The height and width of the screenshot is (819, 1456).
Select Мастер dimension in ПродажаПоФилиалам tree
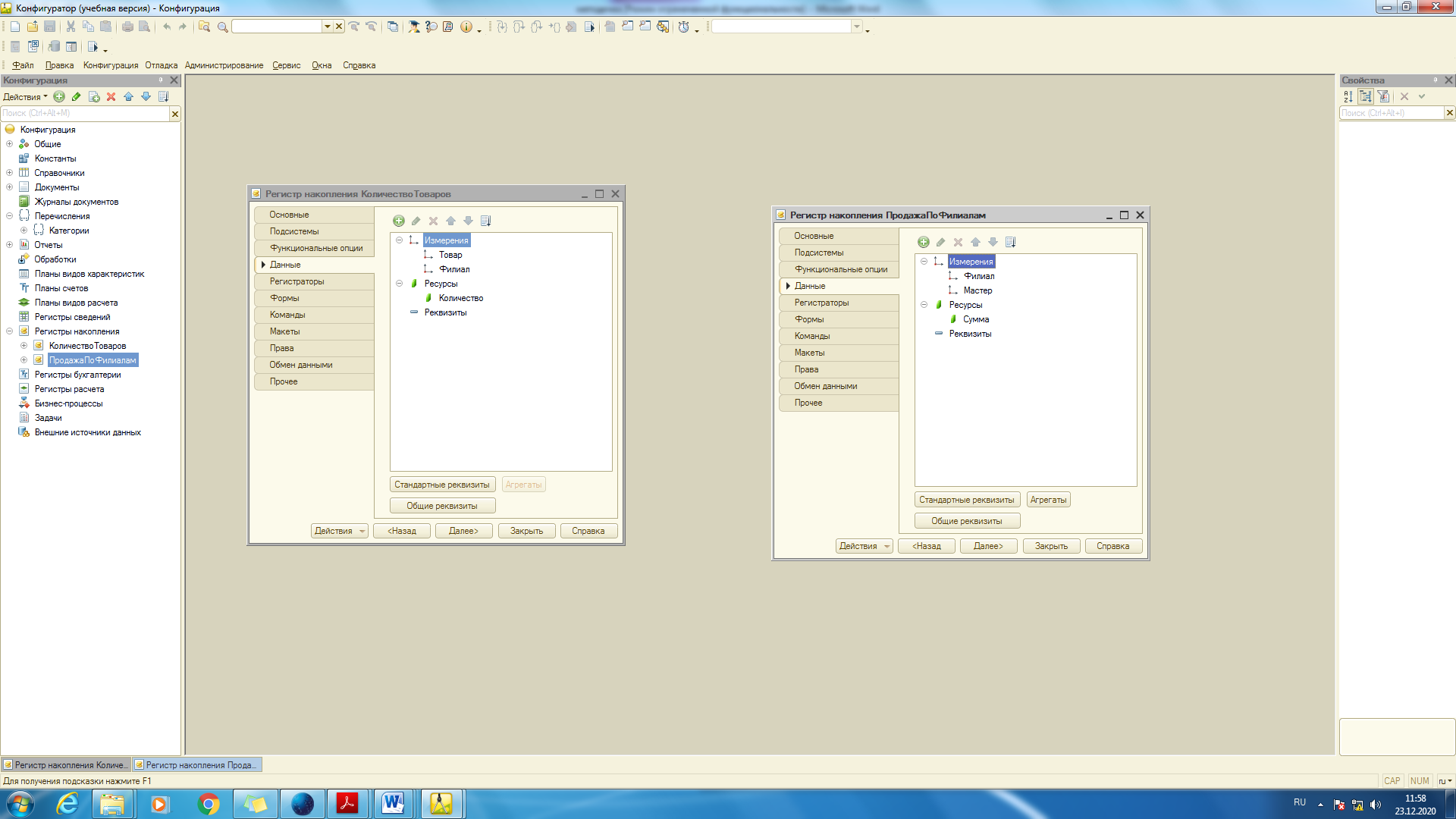977,290
